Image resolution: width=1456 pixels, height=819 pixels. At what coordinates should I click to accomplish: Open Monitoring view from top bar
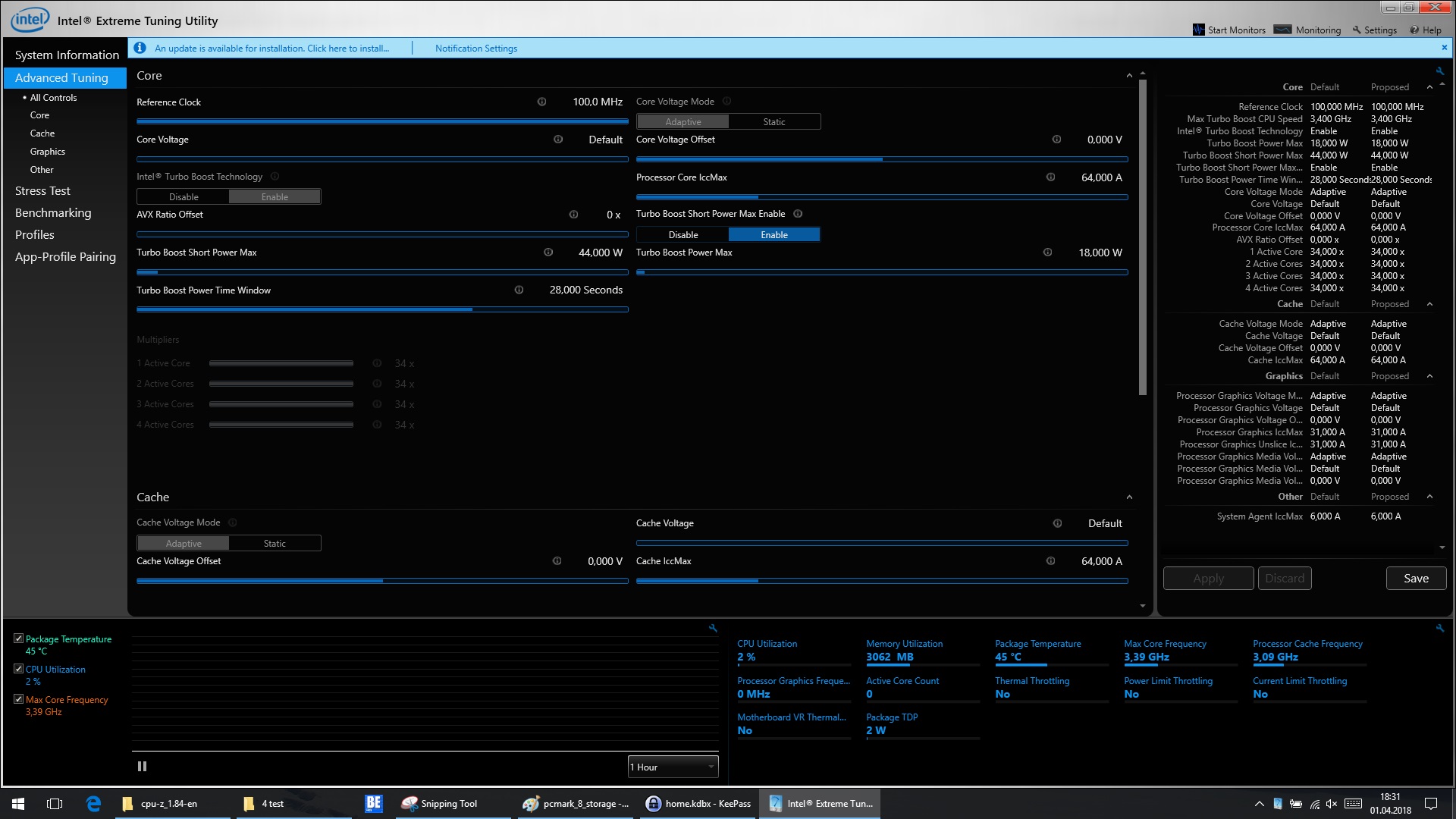click(1307, 30)
